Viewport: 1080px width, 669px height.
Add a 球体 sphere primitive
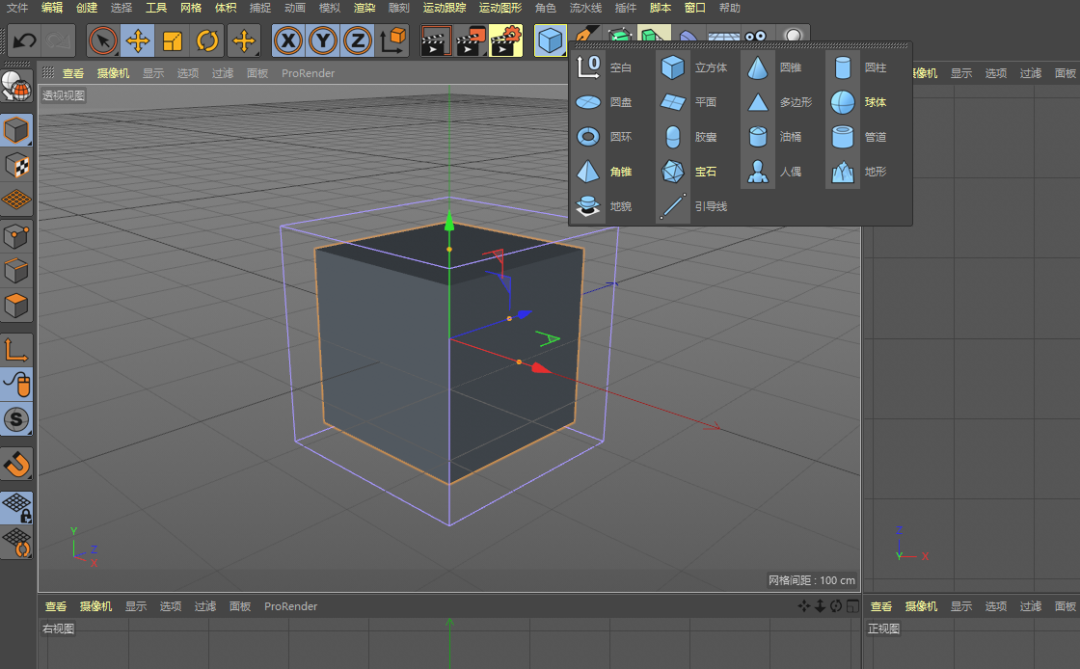pyautogui.click(x=858, y=102)
